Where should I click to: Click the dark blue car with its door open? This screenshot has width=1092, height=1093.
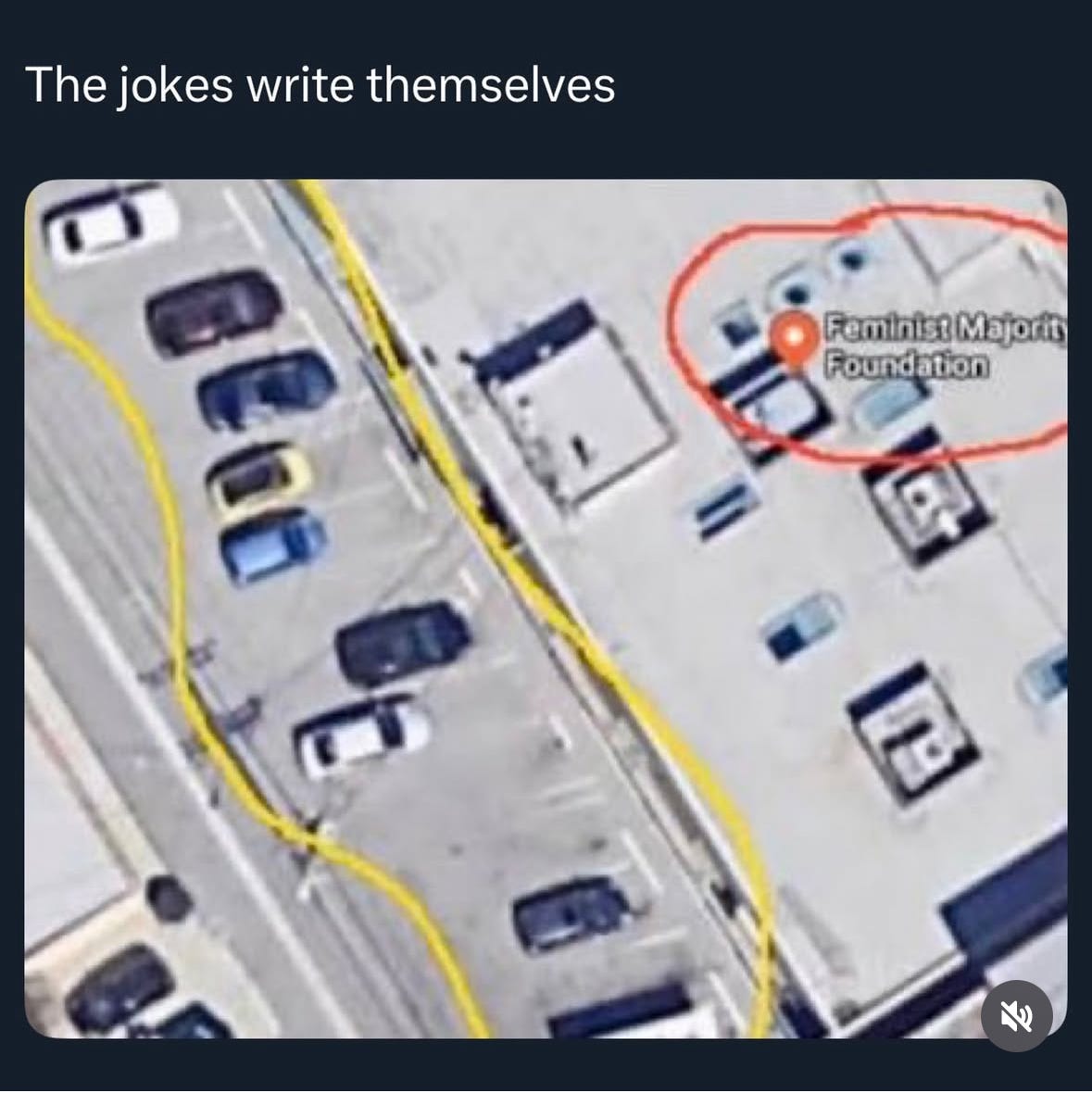click(x=268, y=389)
